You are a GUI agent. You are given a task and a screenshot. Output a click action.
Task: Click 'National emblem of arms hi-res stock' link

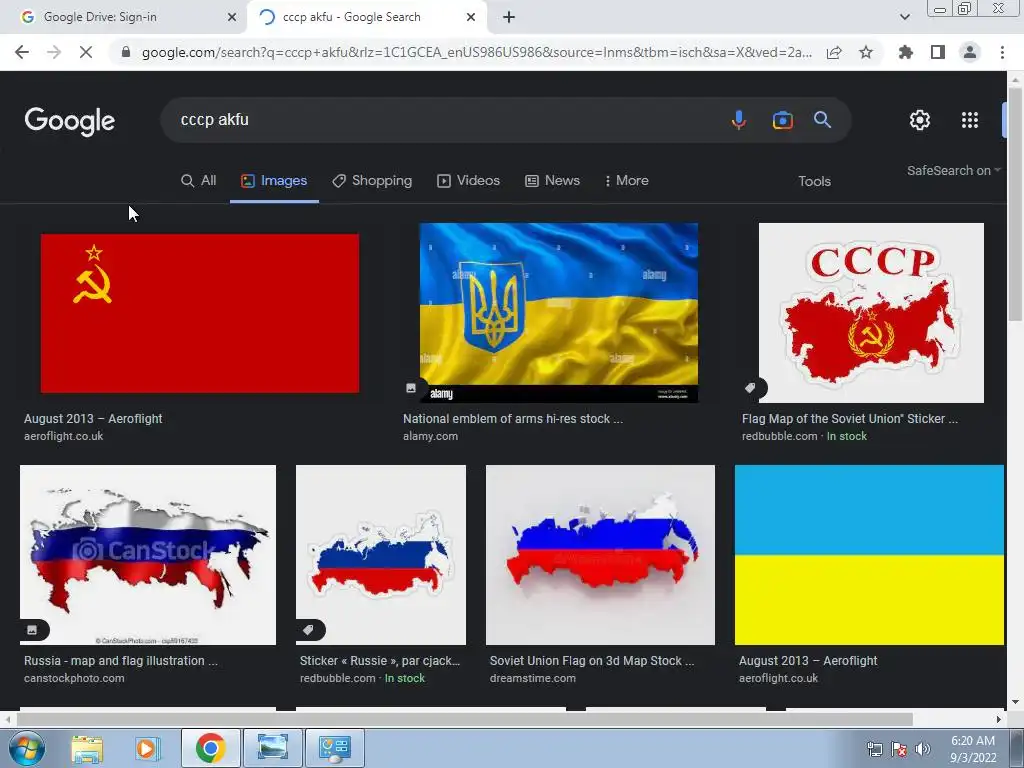[x=513, y=419]
